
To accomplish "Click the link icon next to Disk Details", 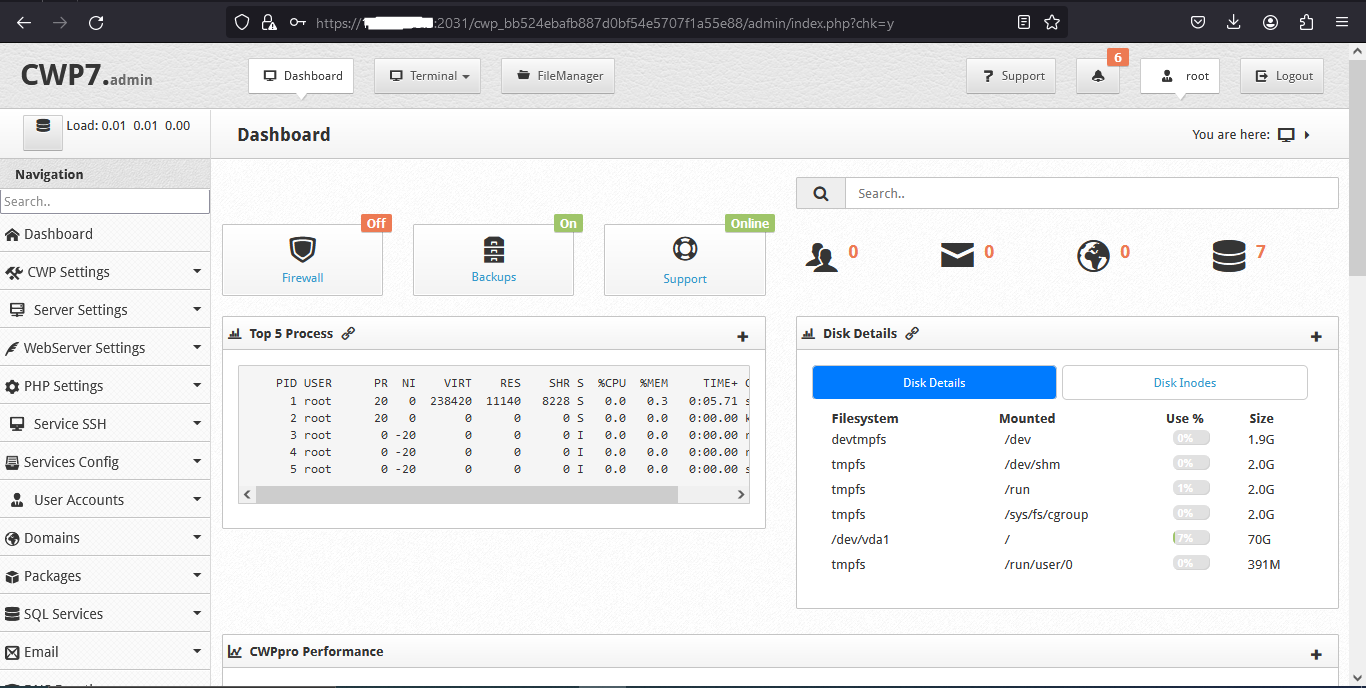I will coord(911,333).
